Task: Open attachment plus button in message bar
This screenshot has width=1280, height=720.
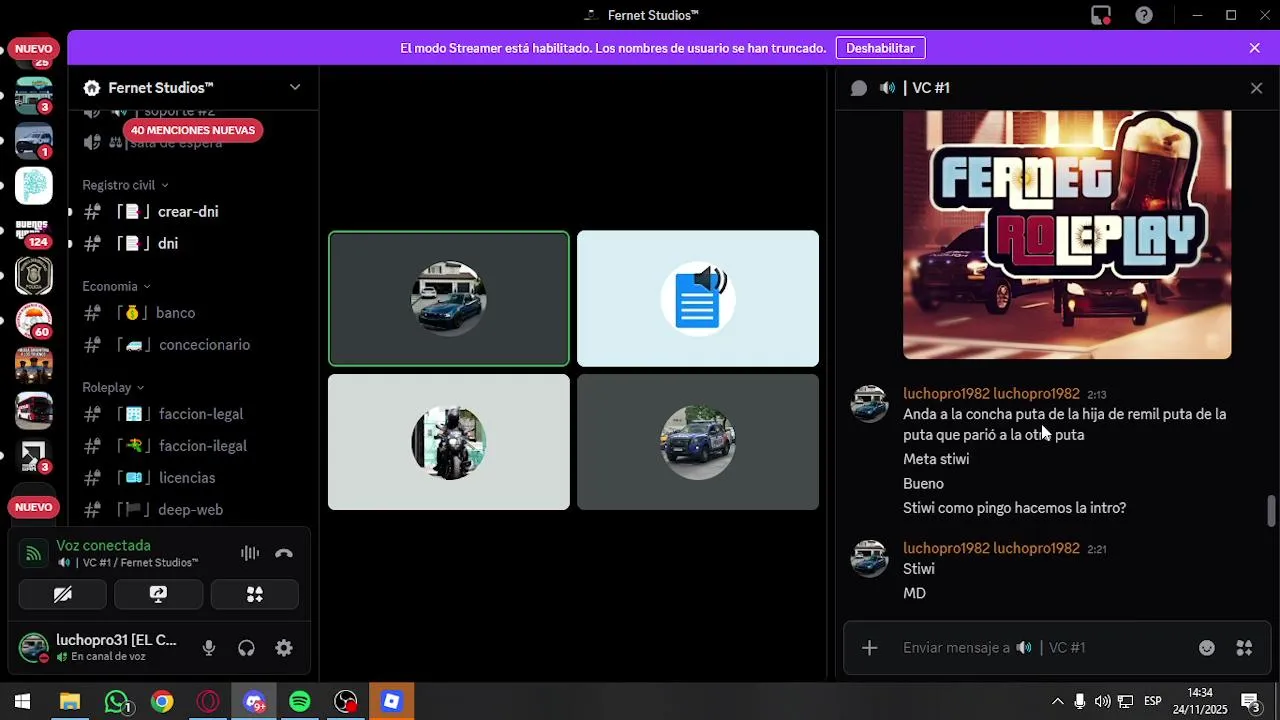Action: 869,648
